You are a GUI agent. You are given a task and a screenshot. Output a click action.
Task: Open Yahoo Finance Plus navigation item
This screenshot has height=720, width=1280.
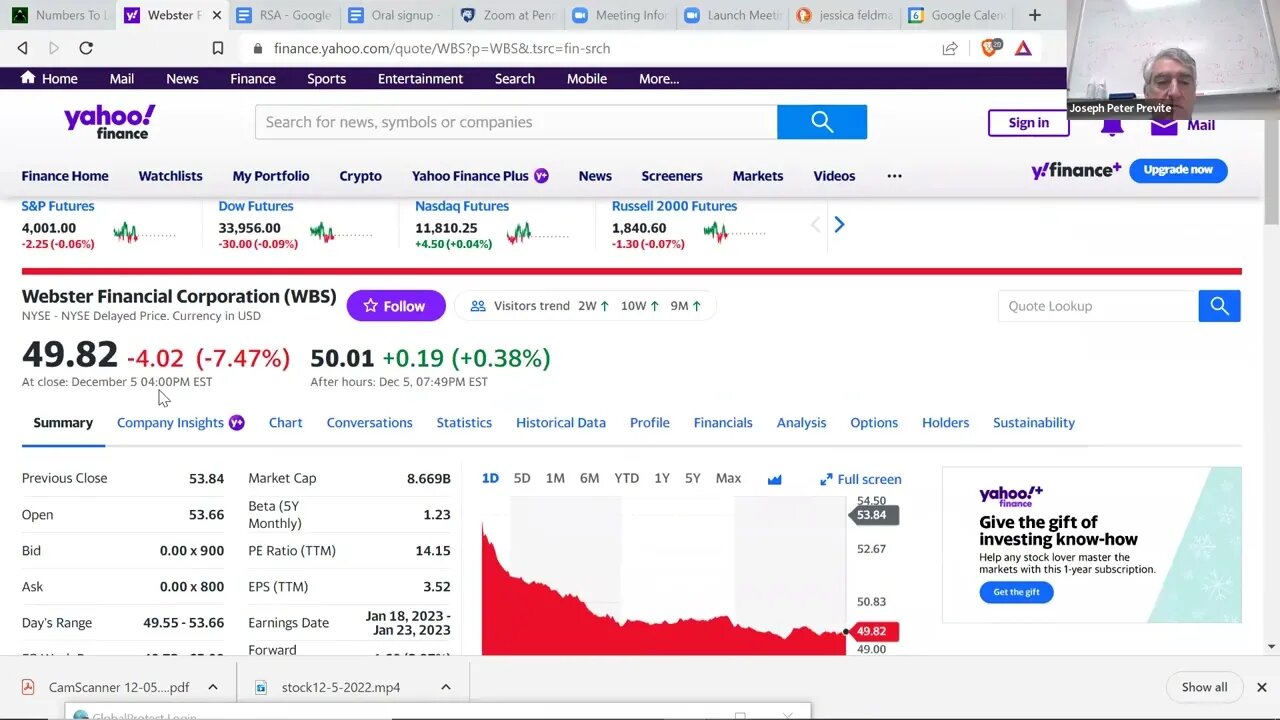pyautogui.click(x=480, y=176)
